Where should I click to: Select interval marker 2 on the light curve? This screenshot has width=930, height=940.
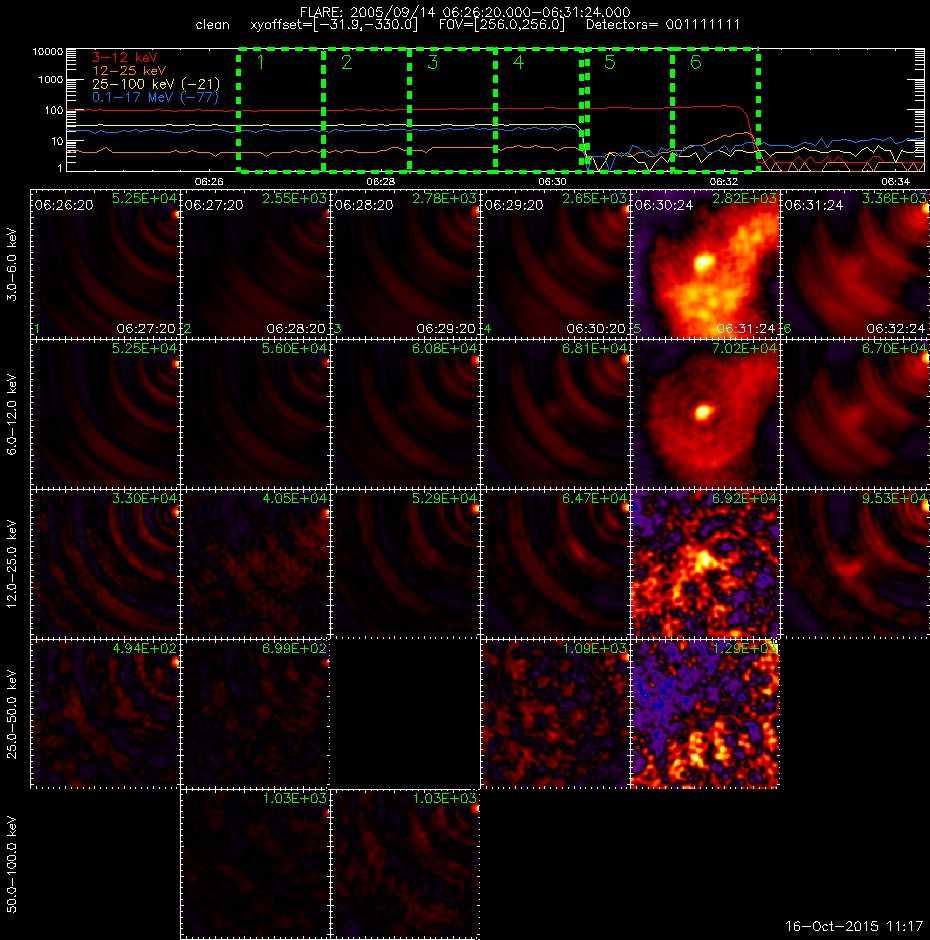347,62
